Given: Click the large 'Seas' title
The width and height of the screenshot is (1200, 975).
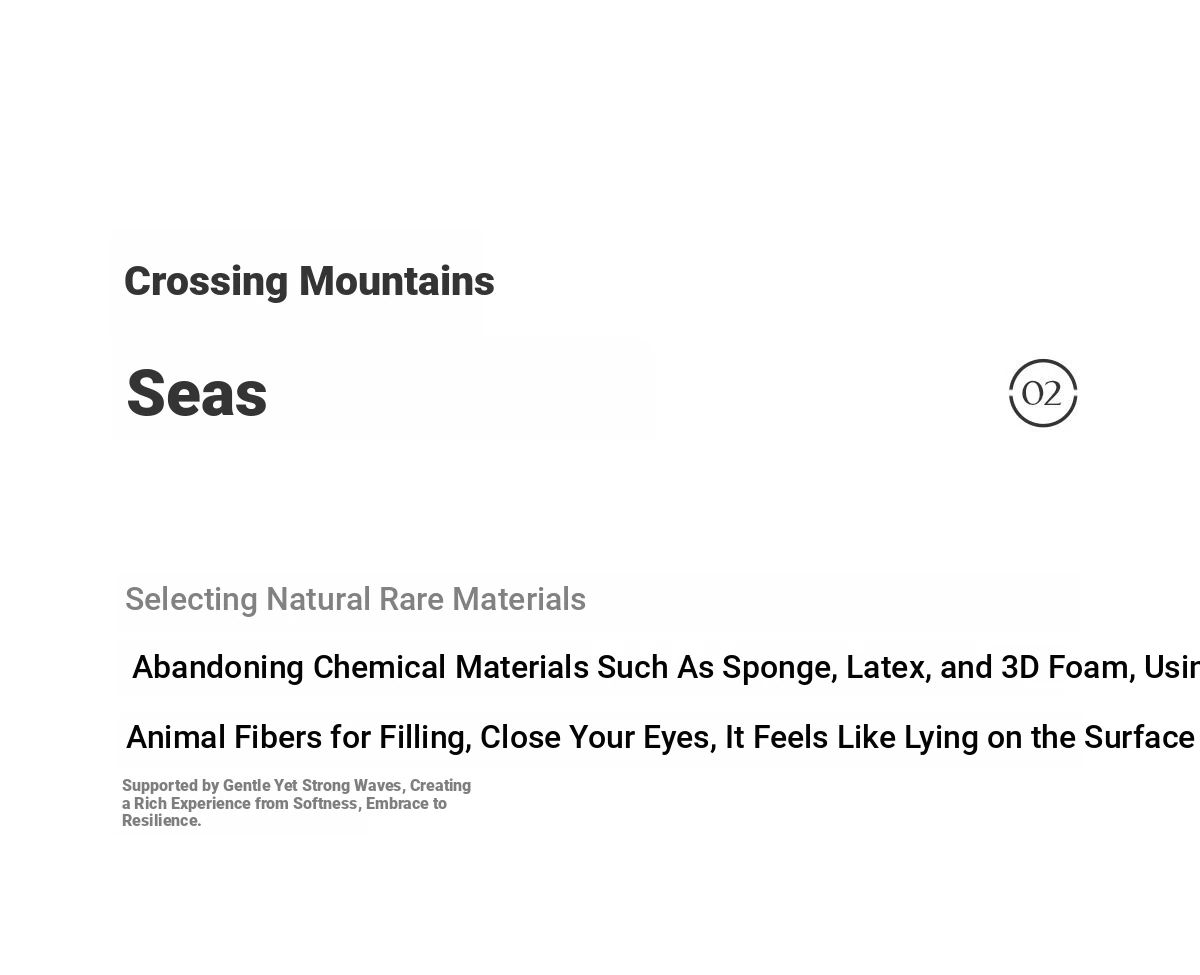Looking at the screenshot, I should pos(197,393).
